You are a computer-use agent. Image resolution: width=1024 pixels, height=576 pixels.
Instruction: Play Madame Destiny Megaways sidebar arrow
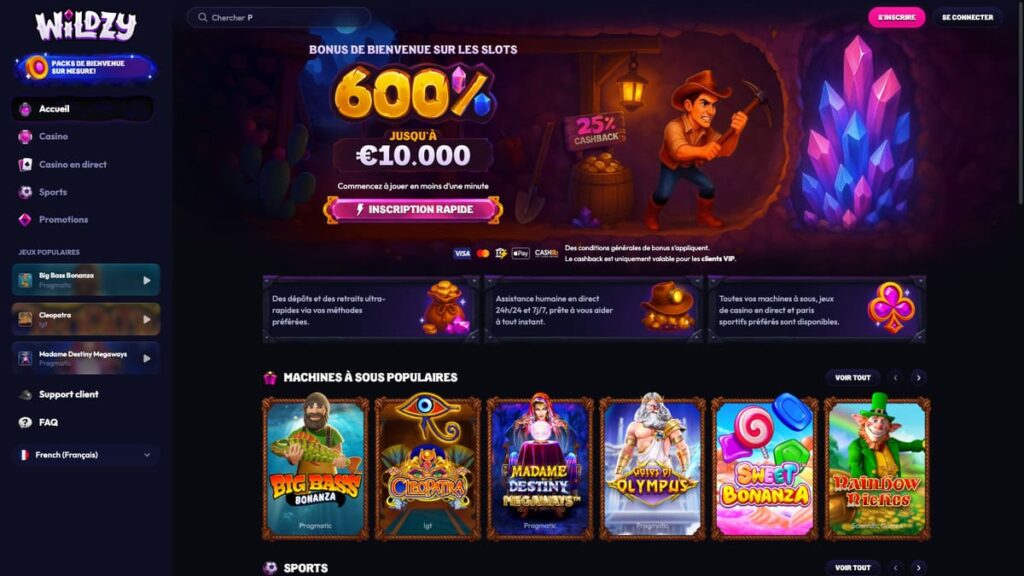147,359
